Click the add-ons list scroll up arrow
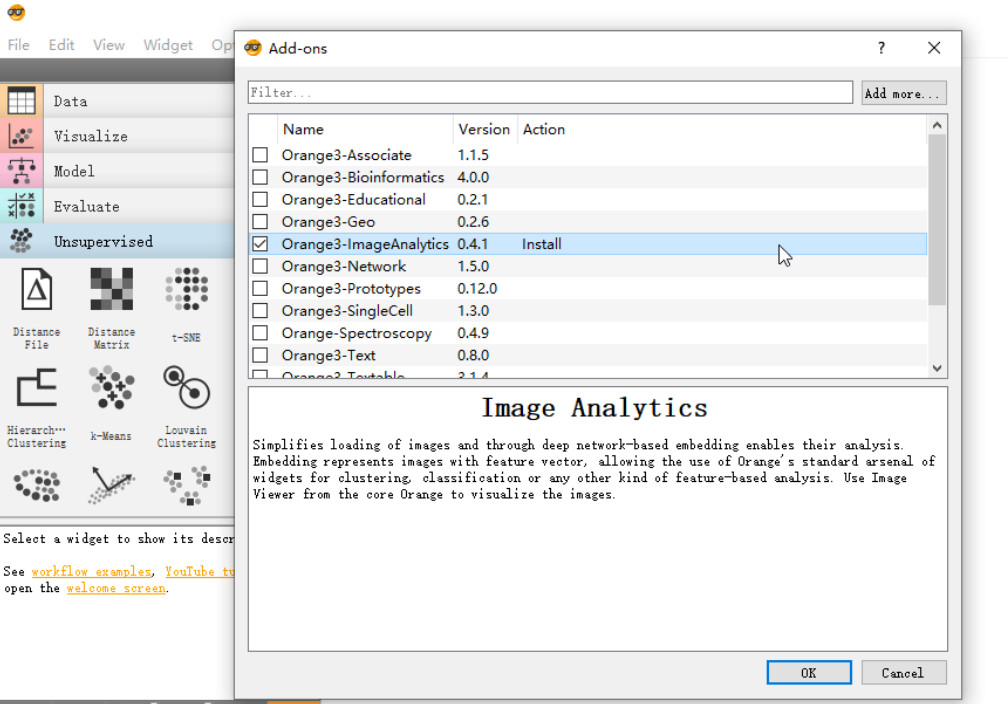The height and width of the screenshot is (704, 1008). point(937,125)
